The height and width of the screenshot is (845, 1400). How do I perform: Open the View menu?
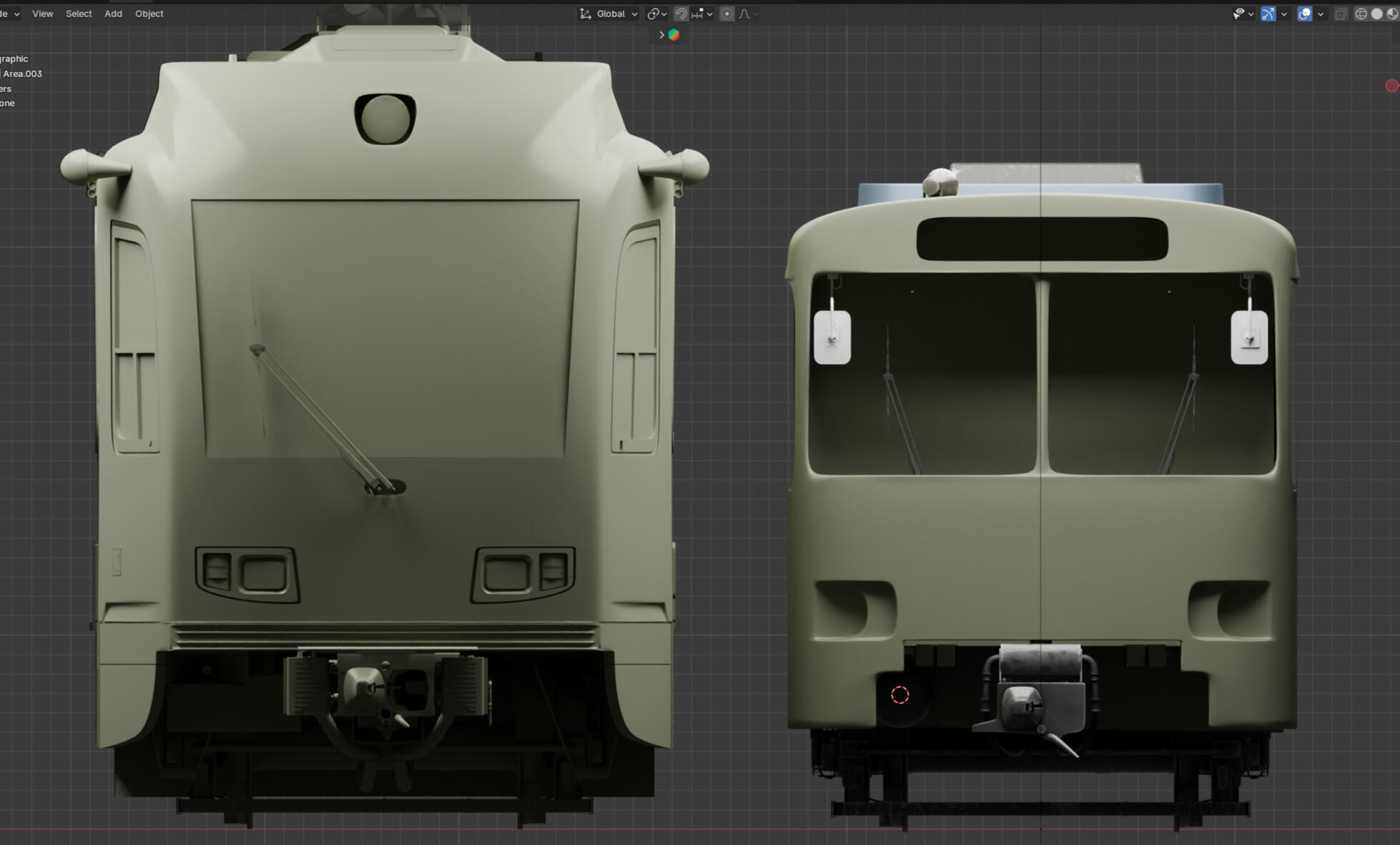tap(42, 14)
